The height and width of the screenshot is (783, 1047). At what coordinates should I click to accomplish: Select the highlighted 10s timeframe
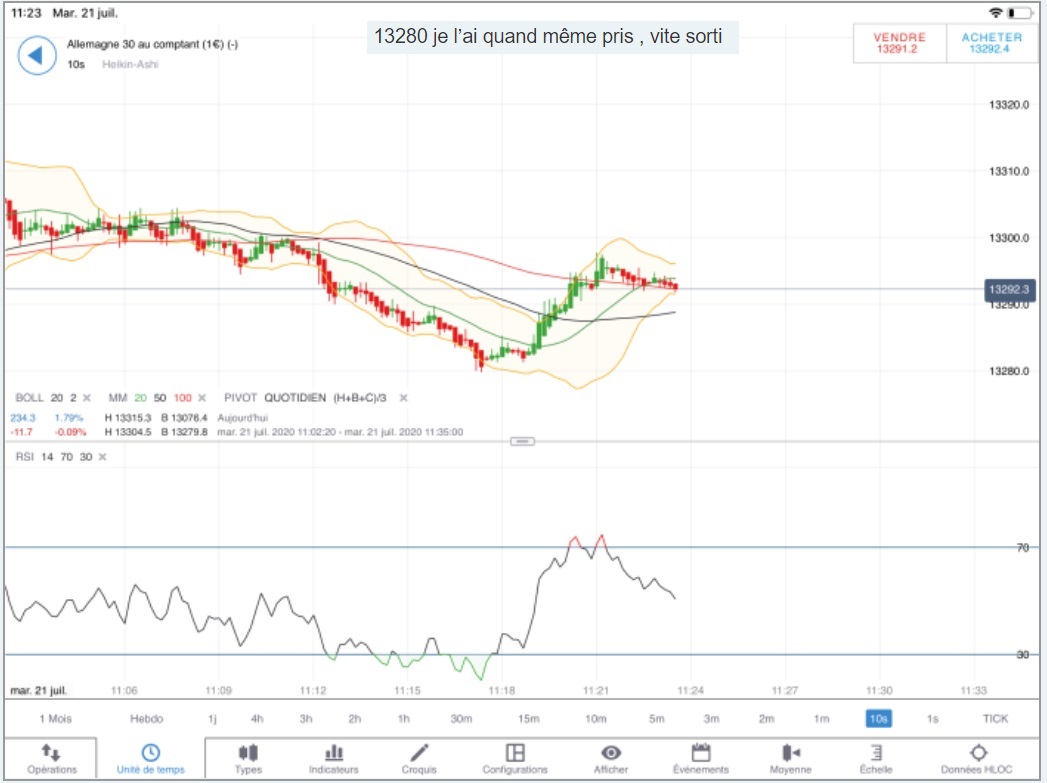click(878, 719)
